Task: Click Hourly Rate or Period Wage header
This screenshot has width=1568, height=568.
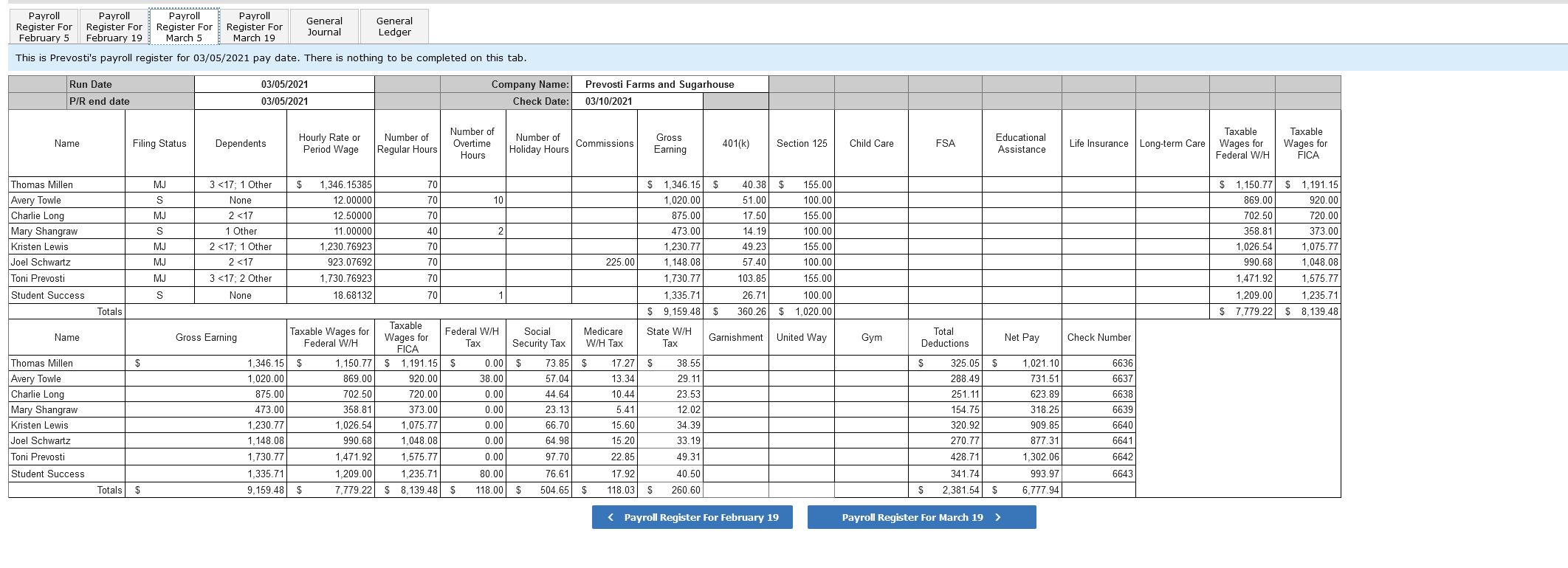Action: [330, 143]
